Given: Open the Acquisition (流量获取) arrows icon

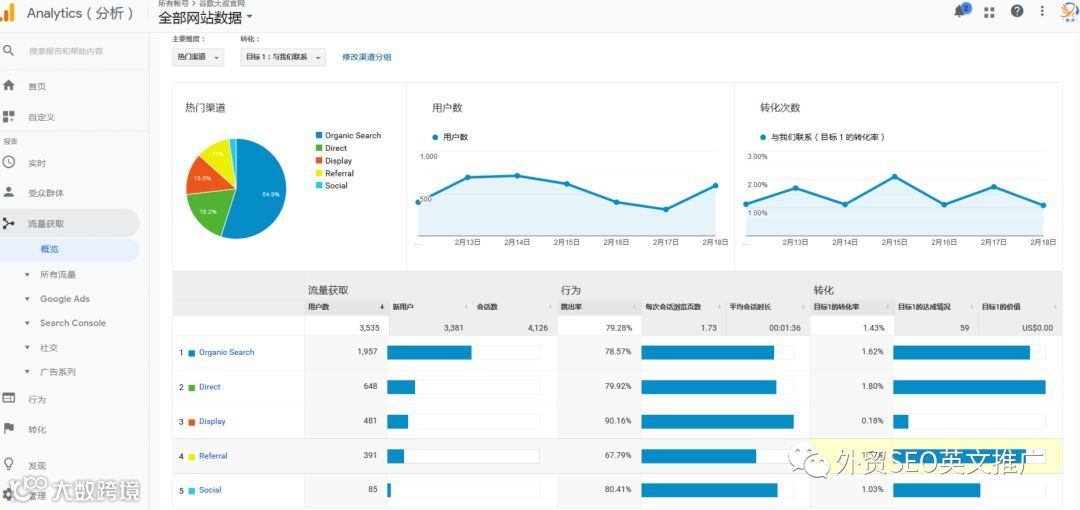Looking at the screenshot, I should (x=8, y=223).
